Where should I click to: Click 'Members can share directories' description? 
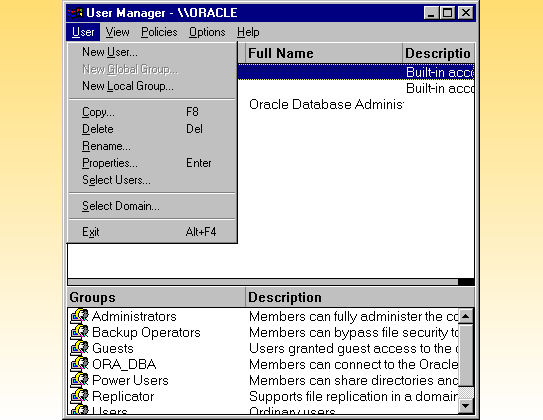[x=354, y=380]
